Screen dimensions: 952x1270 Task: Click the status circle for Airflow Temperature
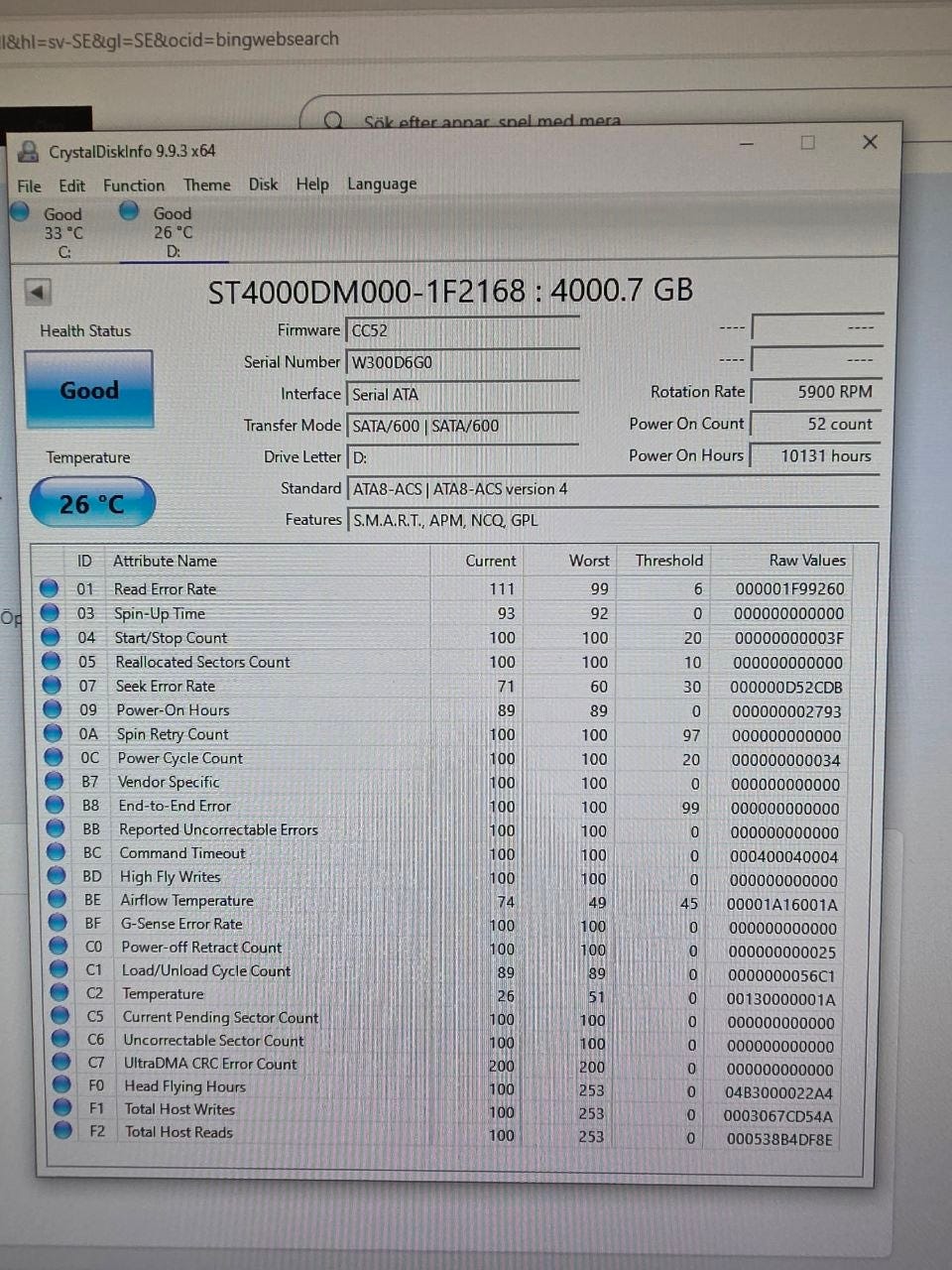[x=59, y=899]
